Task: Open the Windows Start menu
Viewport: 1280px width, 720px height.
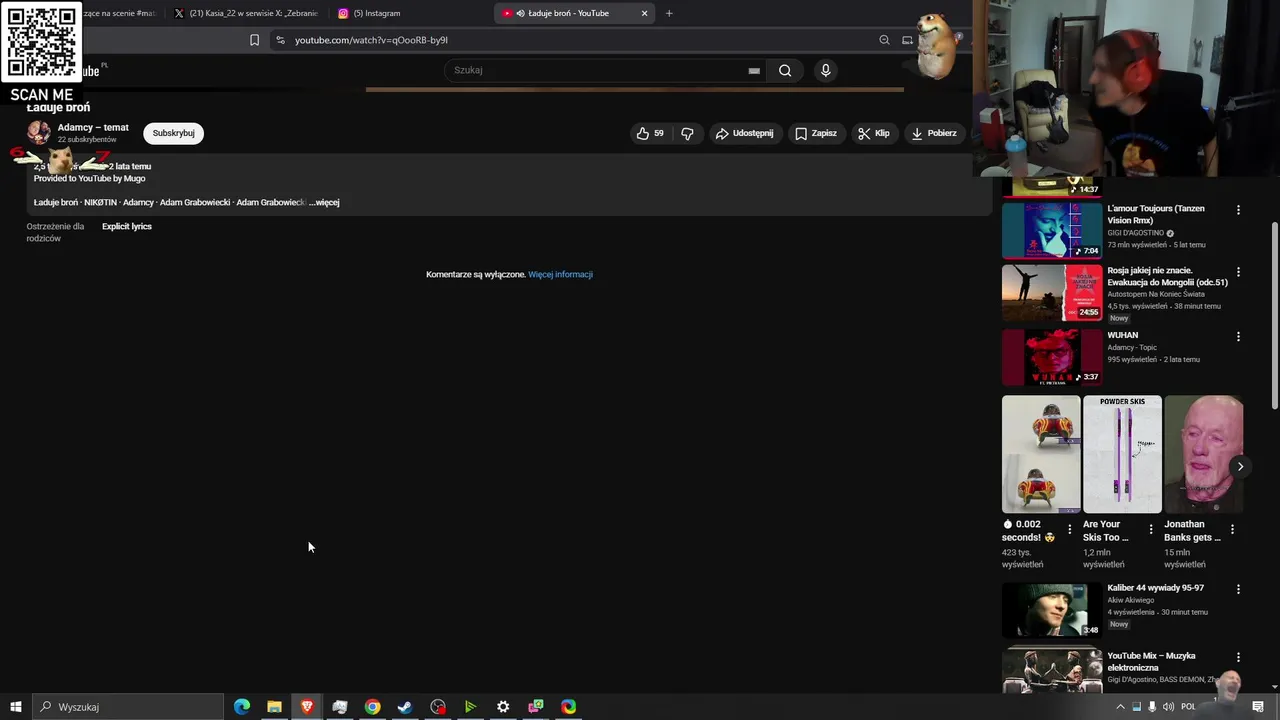Action: pyautogui.click(x=16, y=707)
